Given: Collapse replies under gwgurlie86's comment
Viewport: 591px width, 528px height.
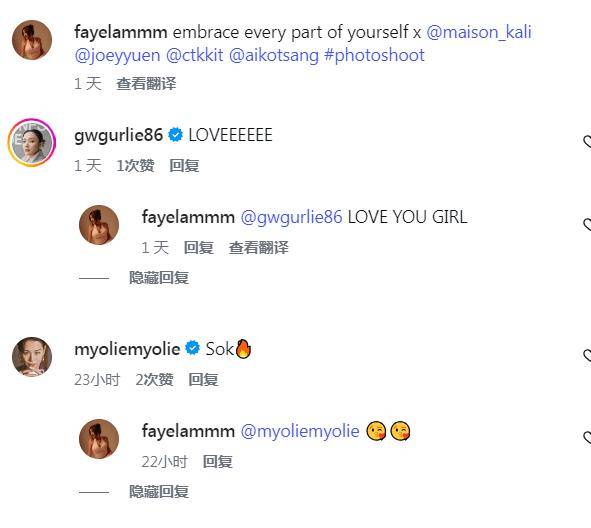Looking at the screenshot, I should point(159,278).
